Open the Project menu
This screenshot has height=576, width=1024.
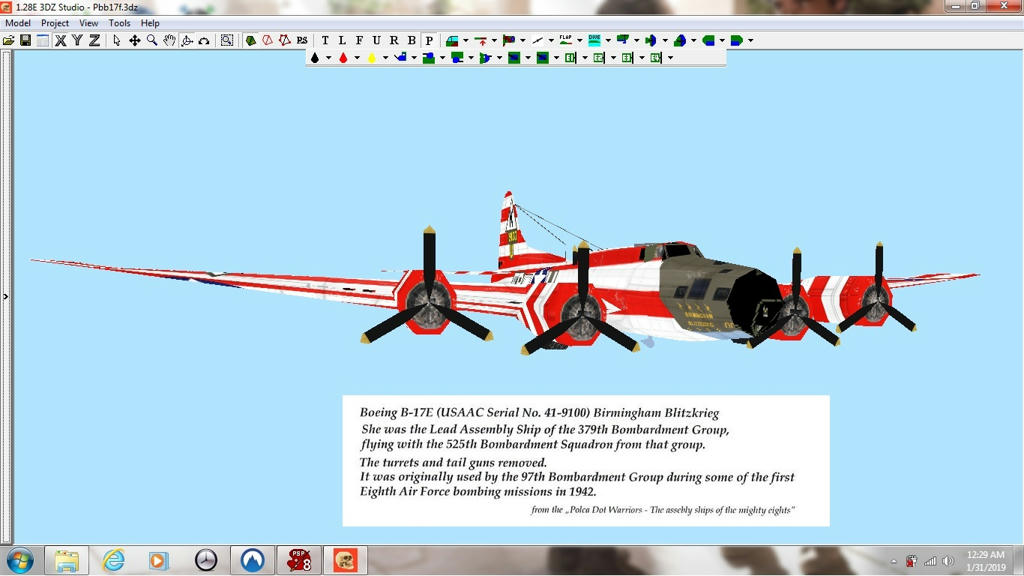pos(55,23)
